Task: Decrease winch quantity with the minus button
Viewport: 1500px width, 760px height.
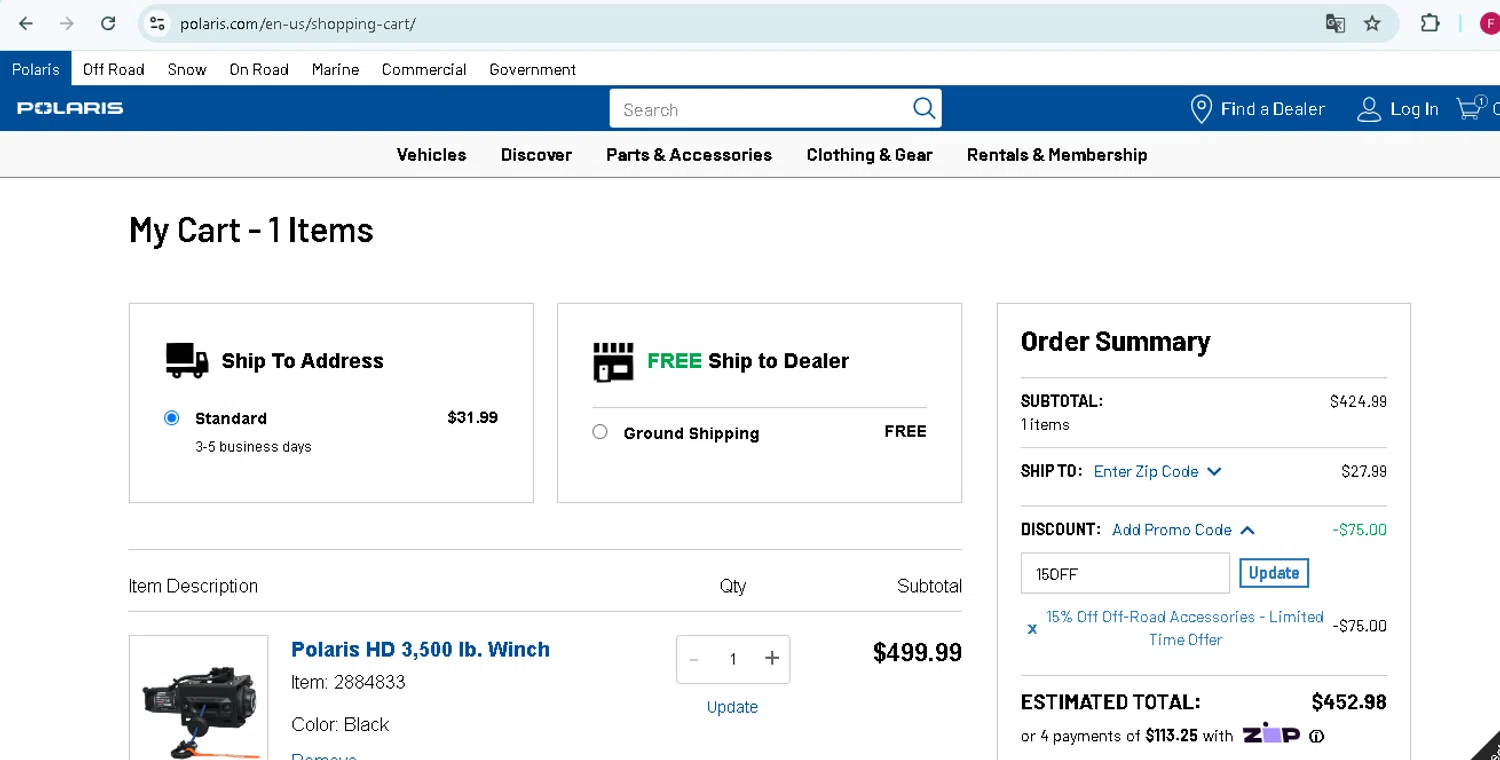Action: click(694, 659)
